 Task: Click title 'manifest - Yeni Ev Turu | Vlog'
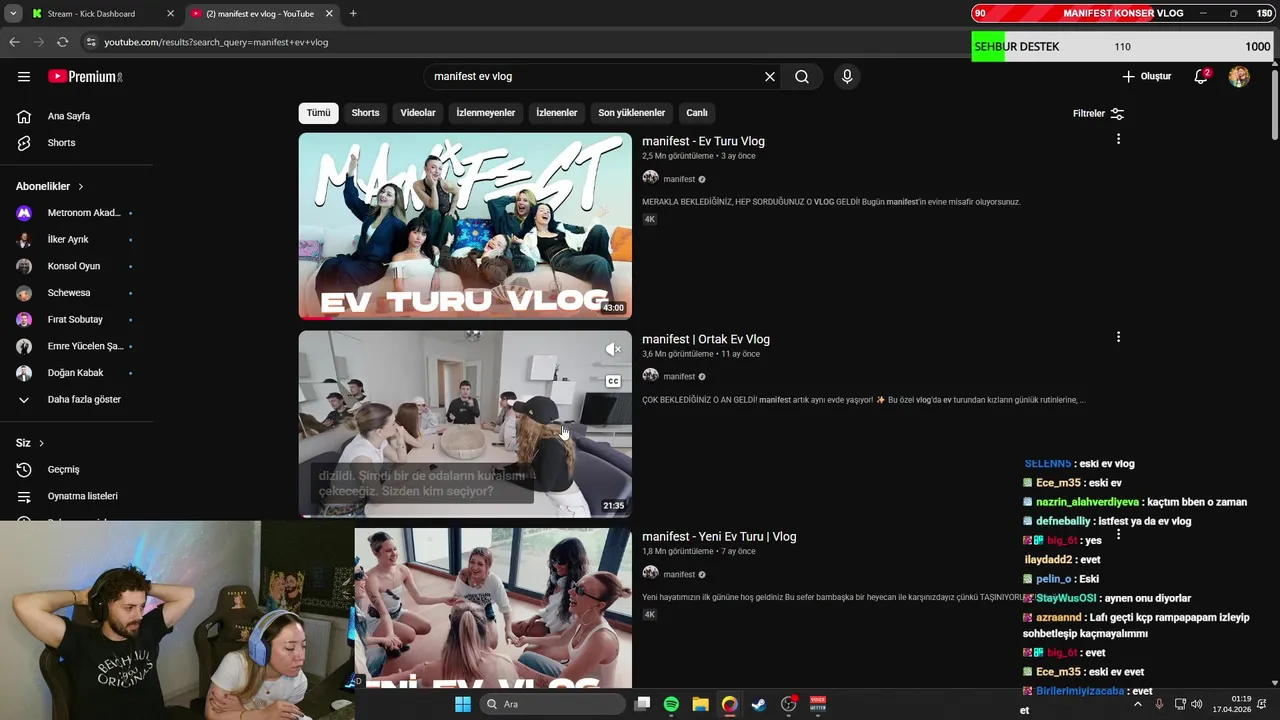(x=719, y=537)
